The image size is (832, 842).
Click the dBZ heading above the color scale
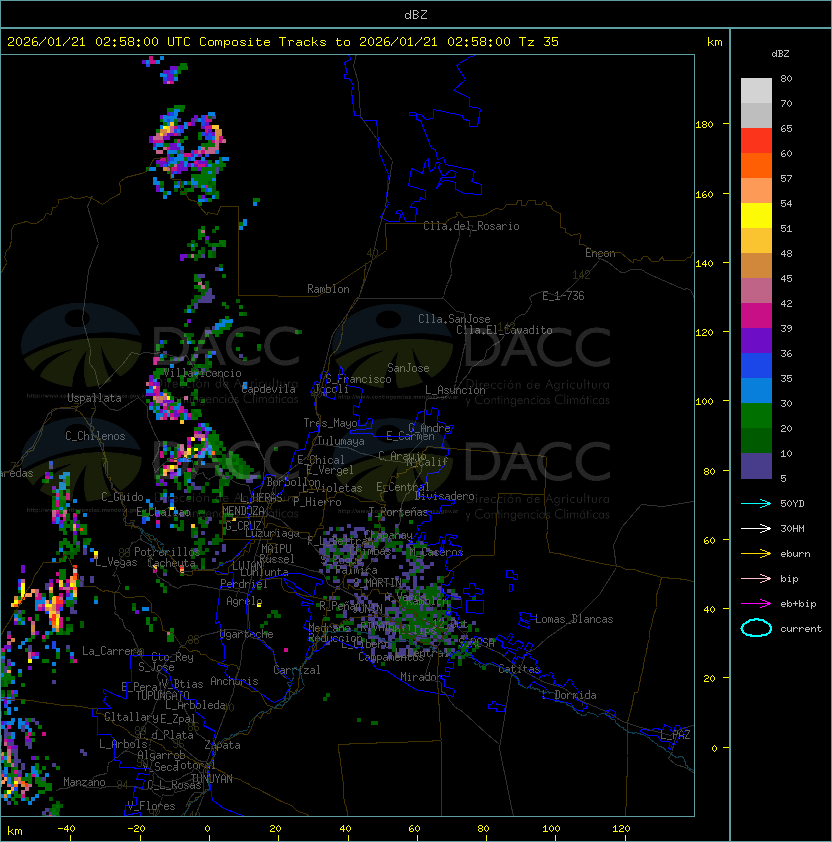coord(780,54)
